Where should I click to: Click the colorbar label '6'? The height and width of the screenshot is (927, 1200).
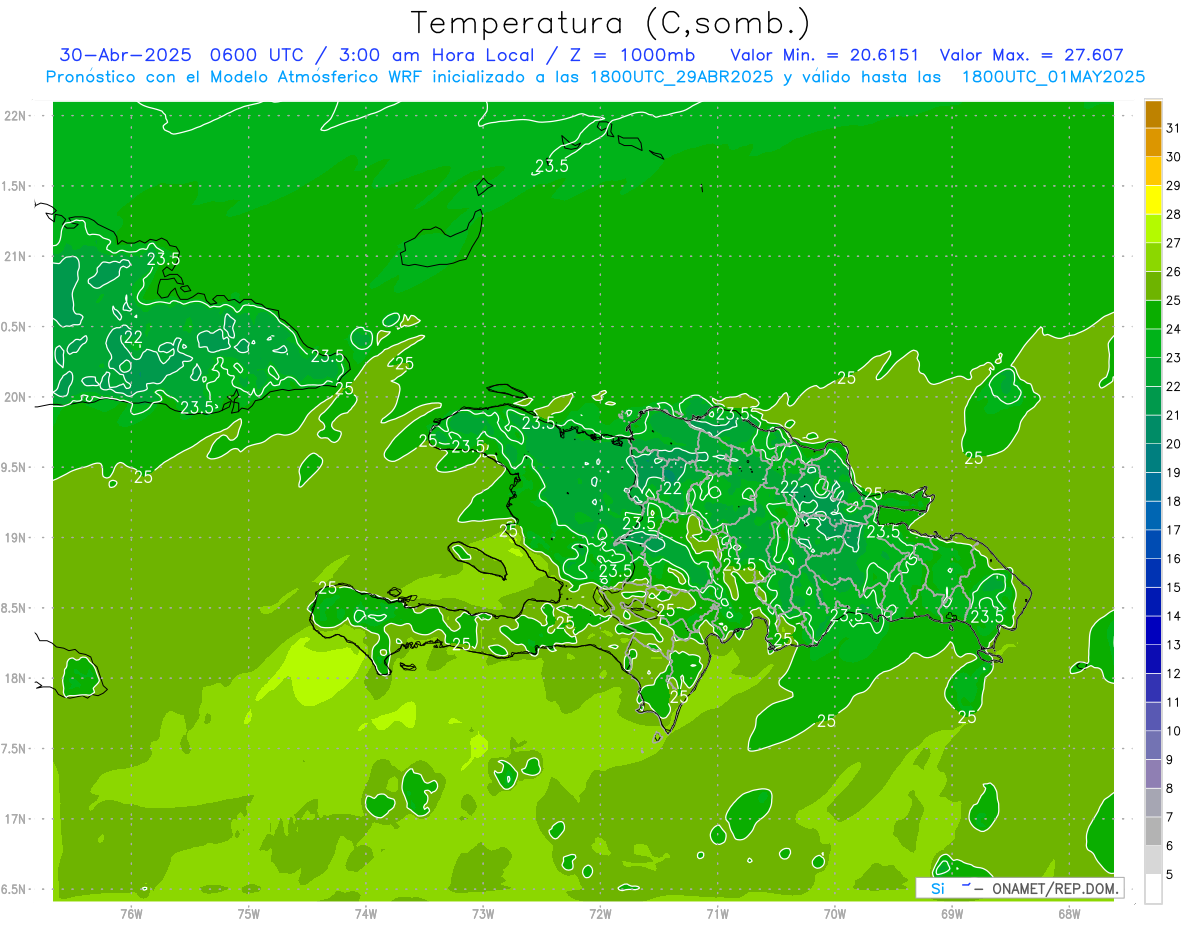(x=1170, y=845)
